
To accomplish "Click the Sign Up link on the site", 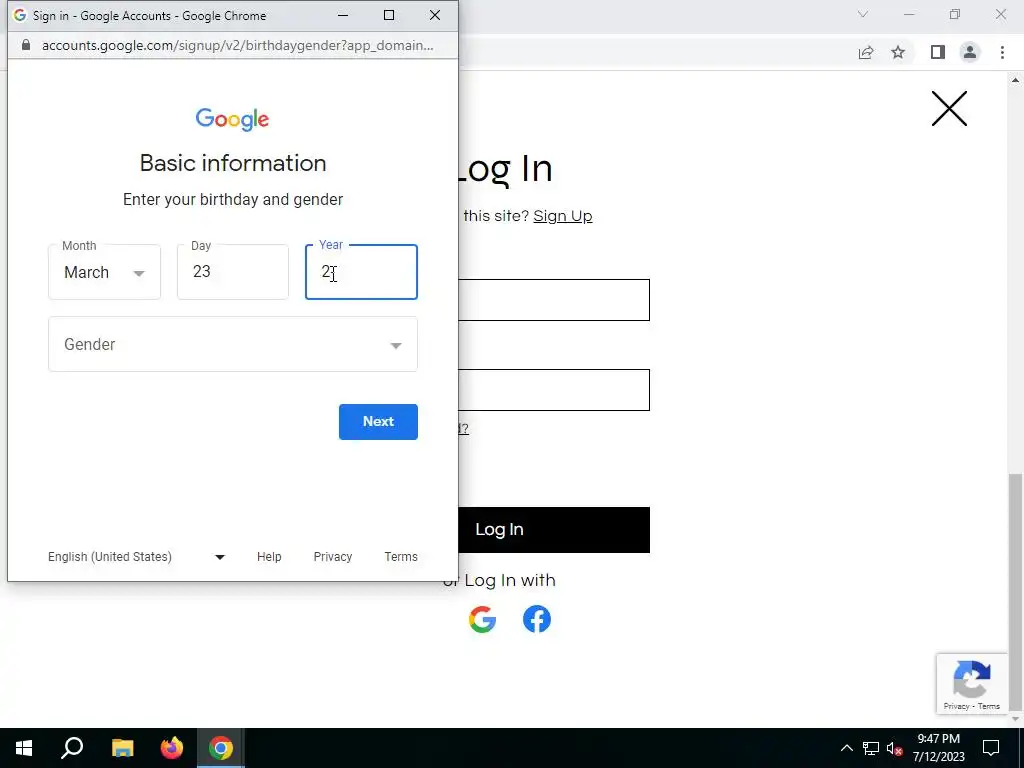I will 562,216.
